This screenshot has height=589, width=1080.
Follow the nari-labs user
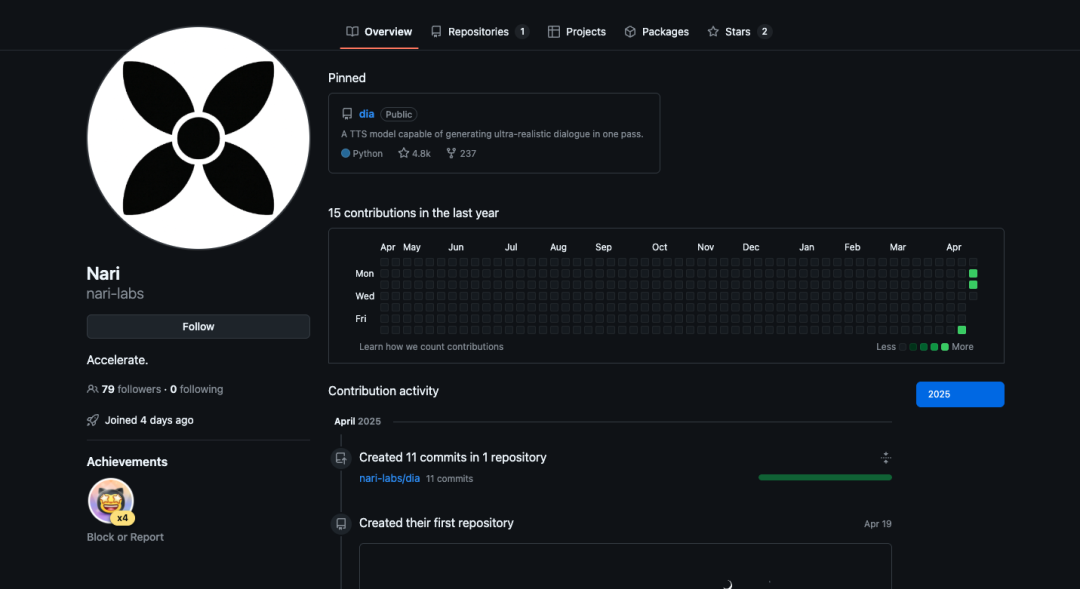click(x=198, y=327)
